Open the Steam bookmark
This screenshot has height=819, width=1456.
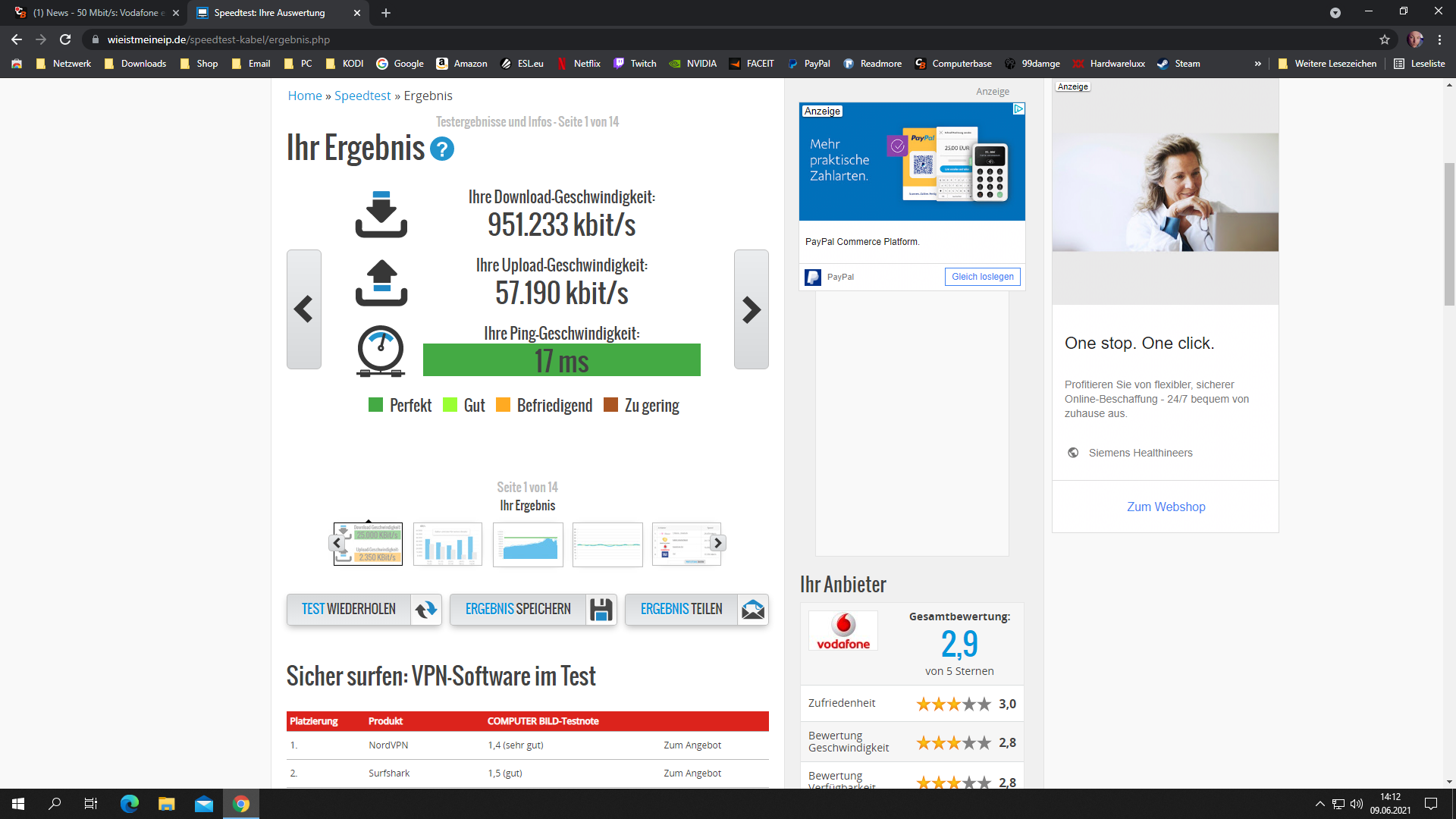(x=1179, y=64)
